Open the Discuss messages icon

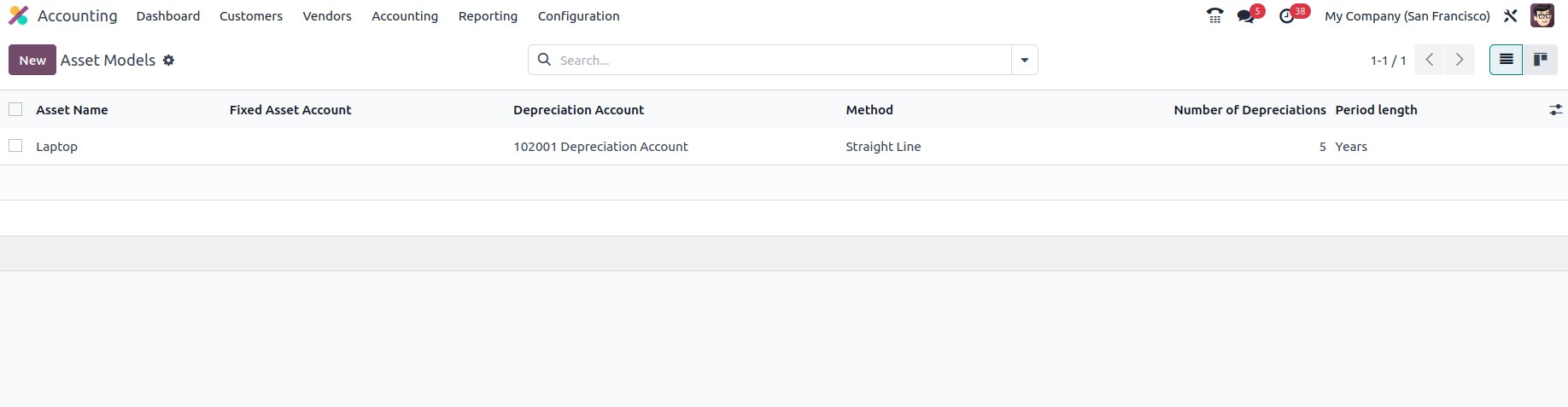point(1246,15)
